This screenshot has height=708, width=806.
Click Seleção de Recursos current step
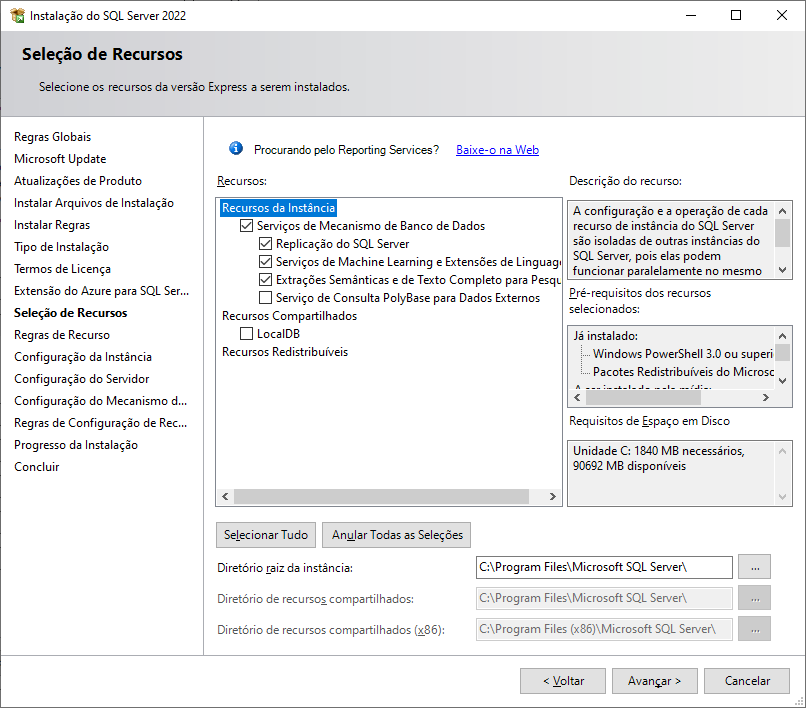coord(70,313)
